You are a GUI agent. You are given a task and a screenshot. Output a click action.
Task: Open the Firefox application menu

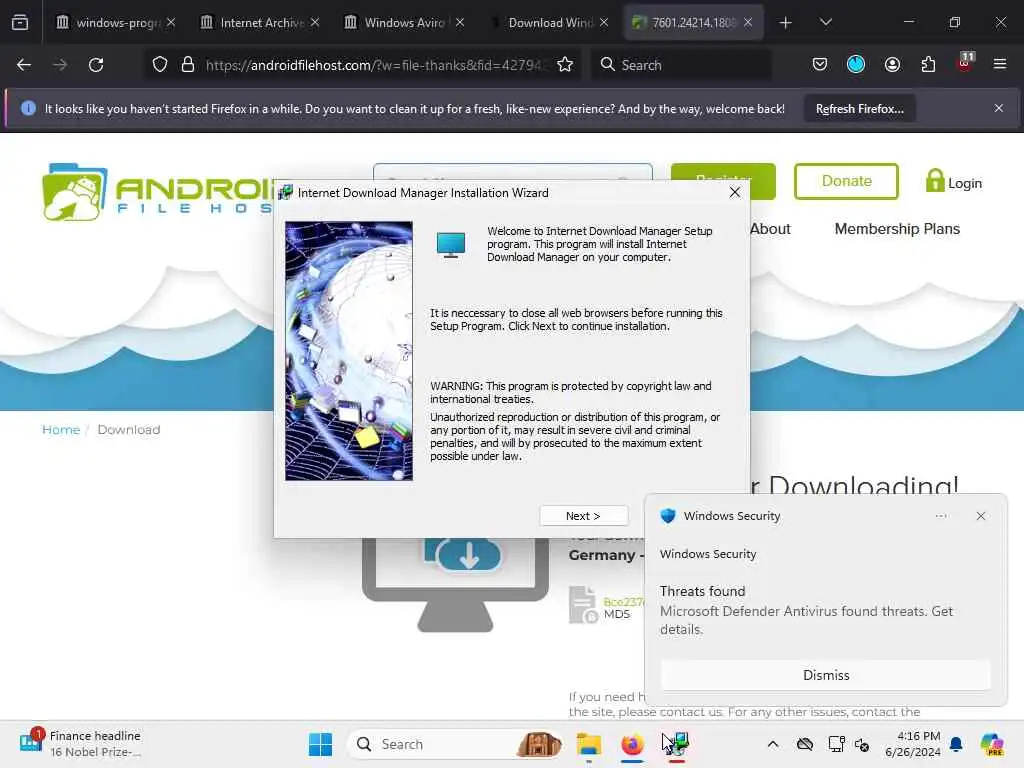pyautogui.click(x=1000, y=64)
